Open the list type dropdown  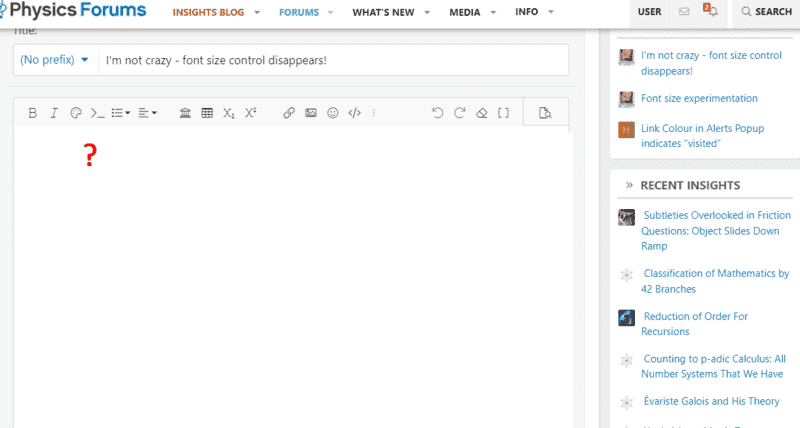click(121, 113)
